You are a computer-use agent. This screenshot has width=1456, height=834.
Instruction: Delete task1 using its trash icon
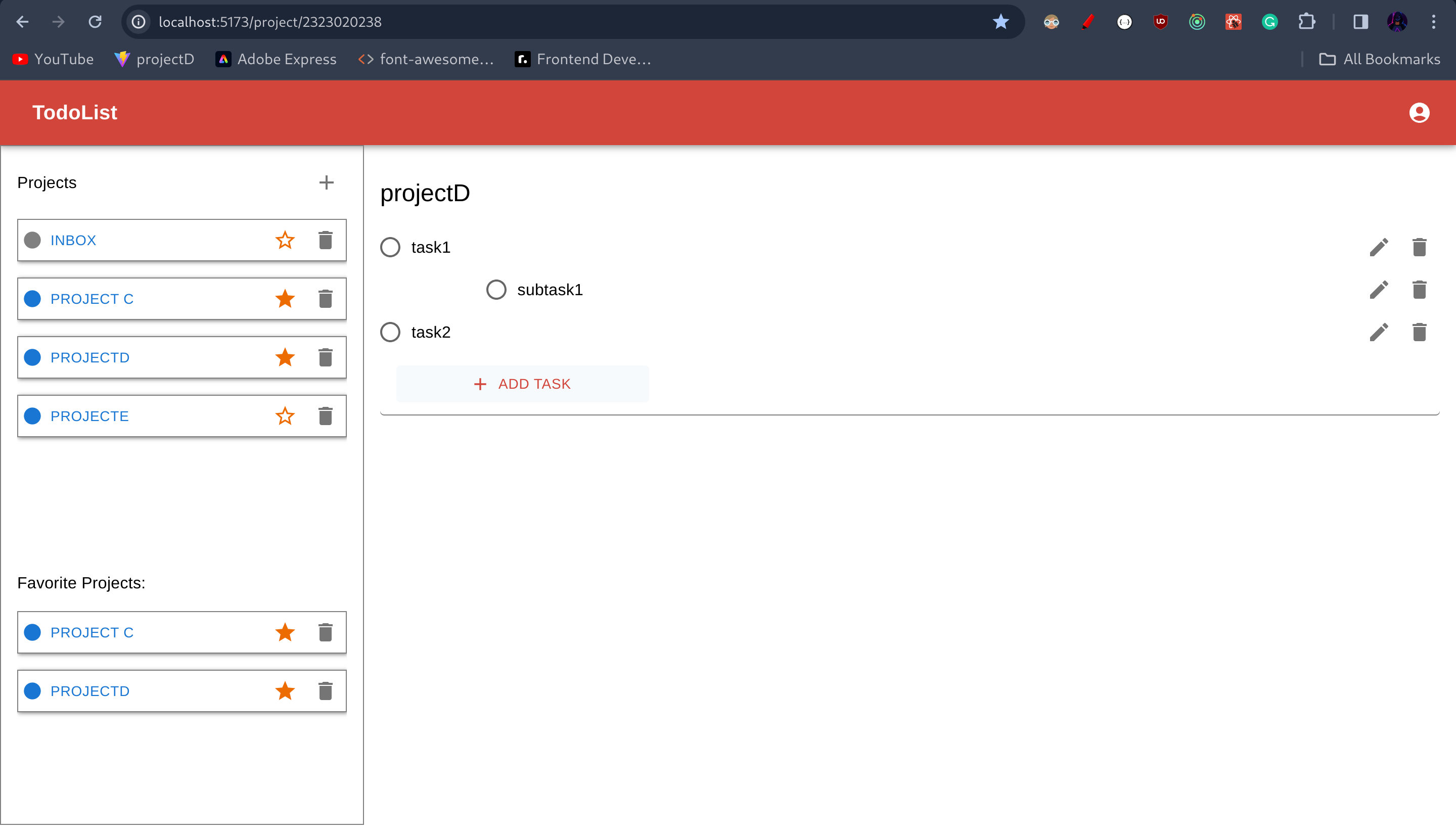pos(1419,248)
